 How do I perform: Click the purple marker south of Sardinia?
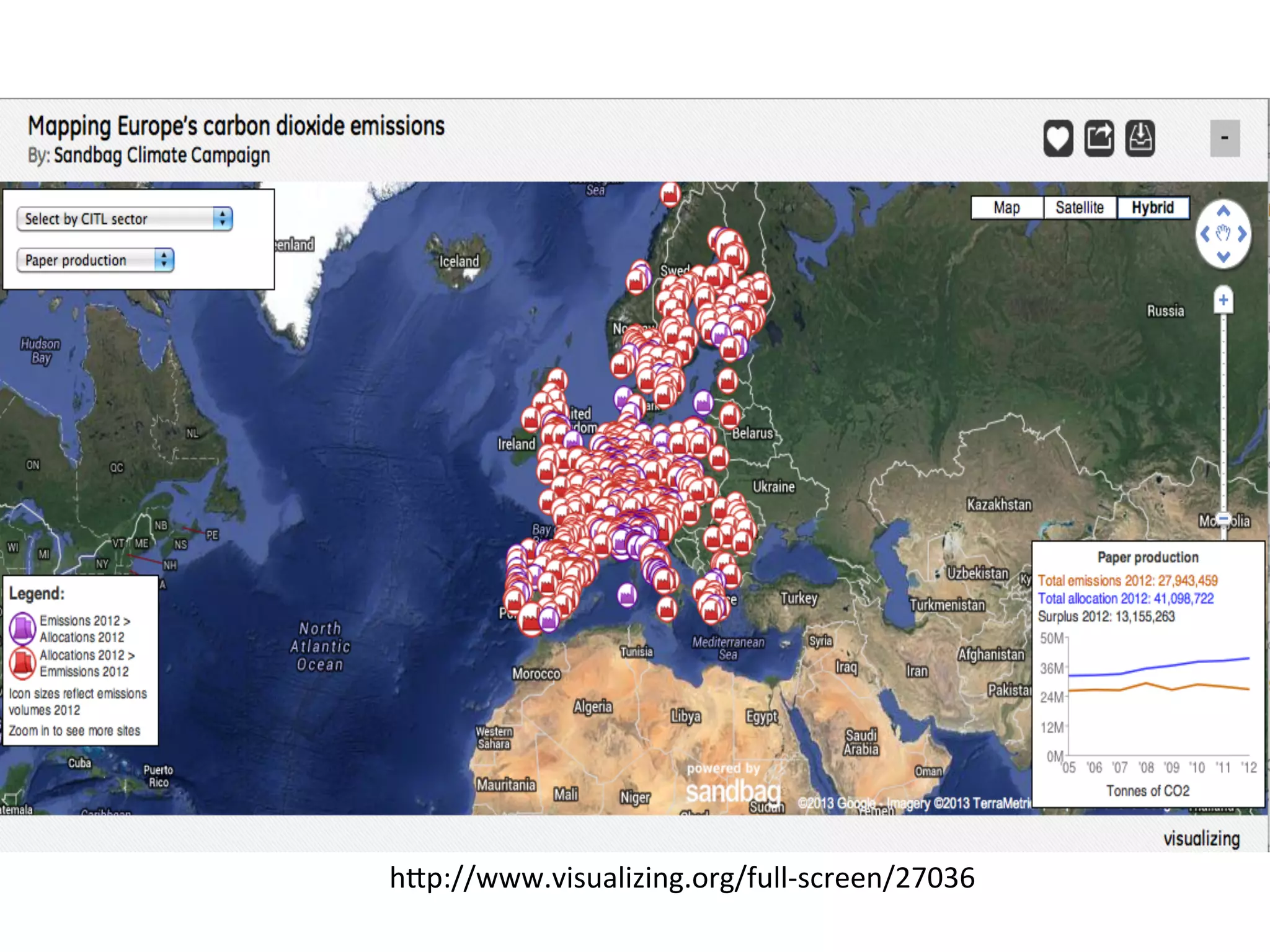tap(627, 595)
